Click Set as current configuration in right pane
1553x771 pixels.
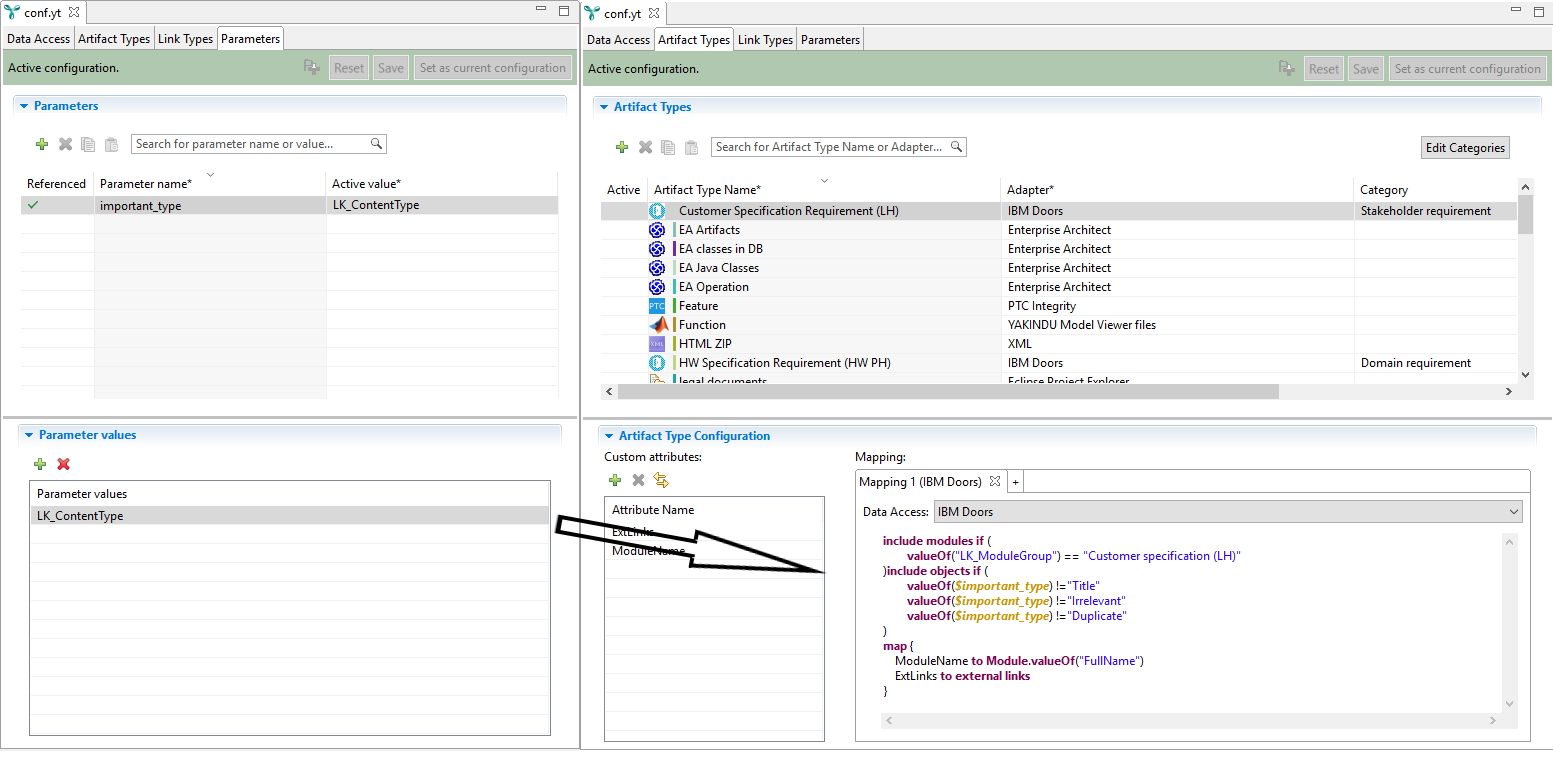tap(1467, 69)
